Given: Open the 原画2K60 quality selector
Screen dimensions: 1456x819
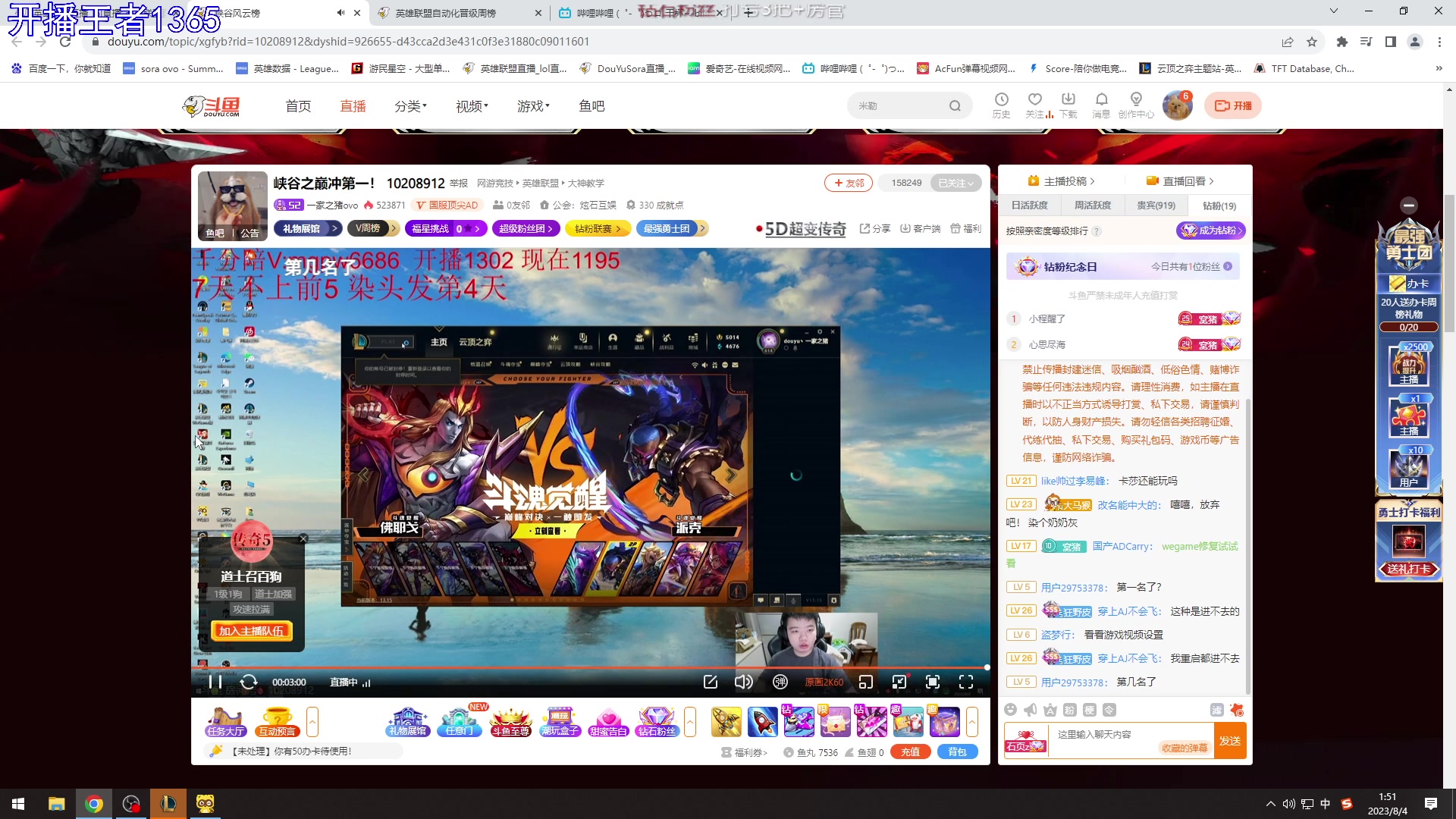Looking at the screenshot, I should 824,682.
